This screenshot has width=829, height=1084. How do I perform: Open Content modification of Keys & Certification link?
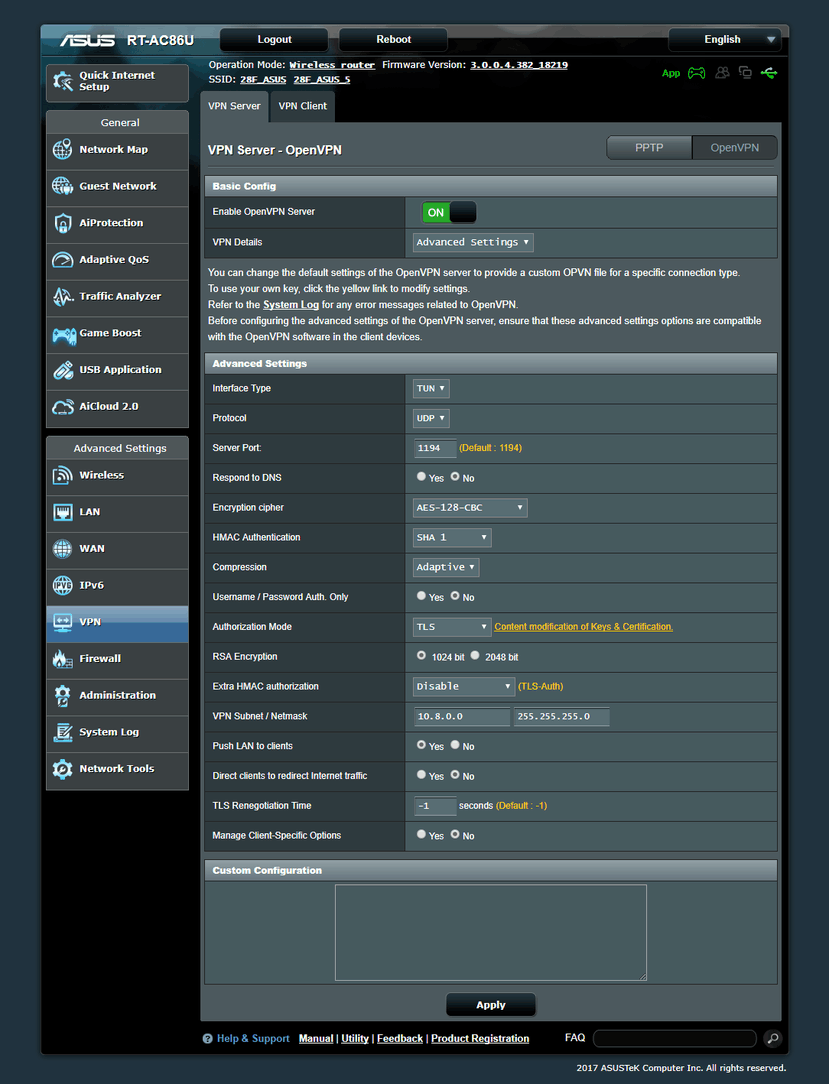pos(584,626)
